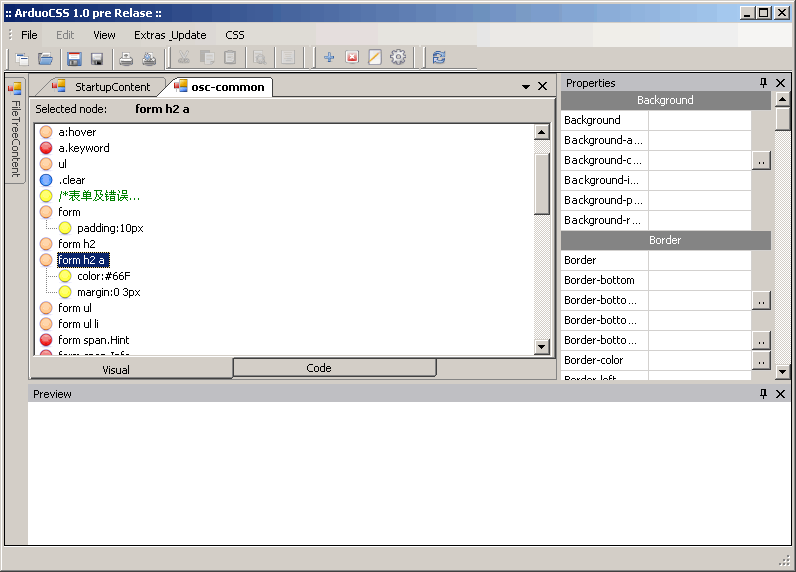Select the highlighted form h2 a node
This screenshot has height=572, width=796.
[x=83, y=260]
